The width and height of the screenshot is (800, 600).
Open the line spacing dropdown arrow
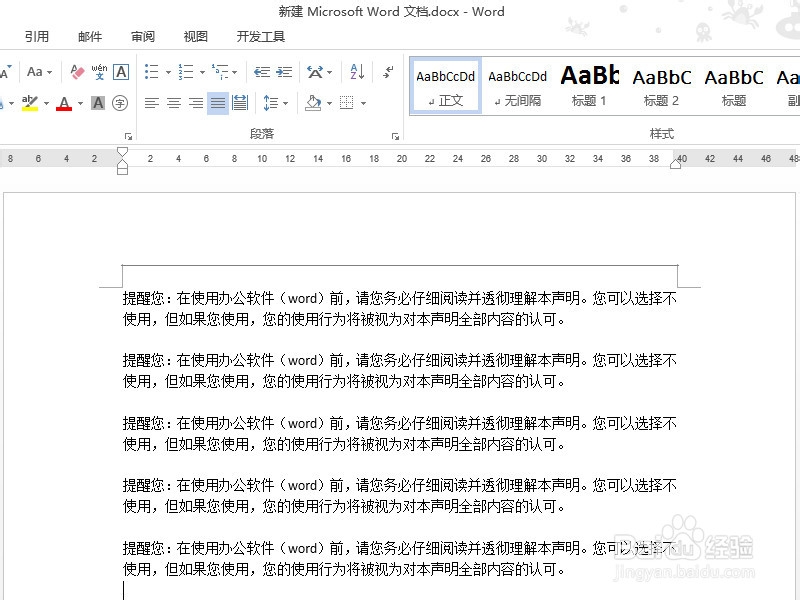pos(286,104)
